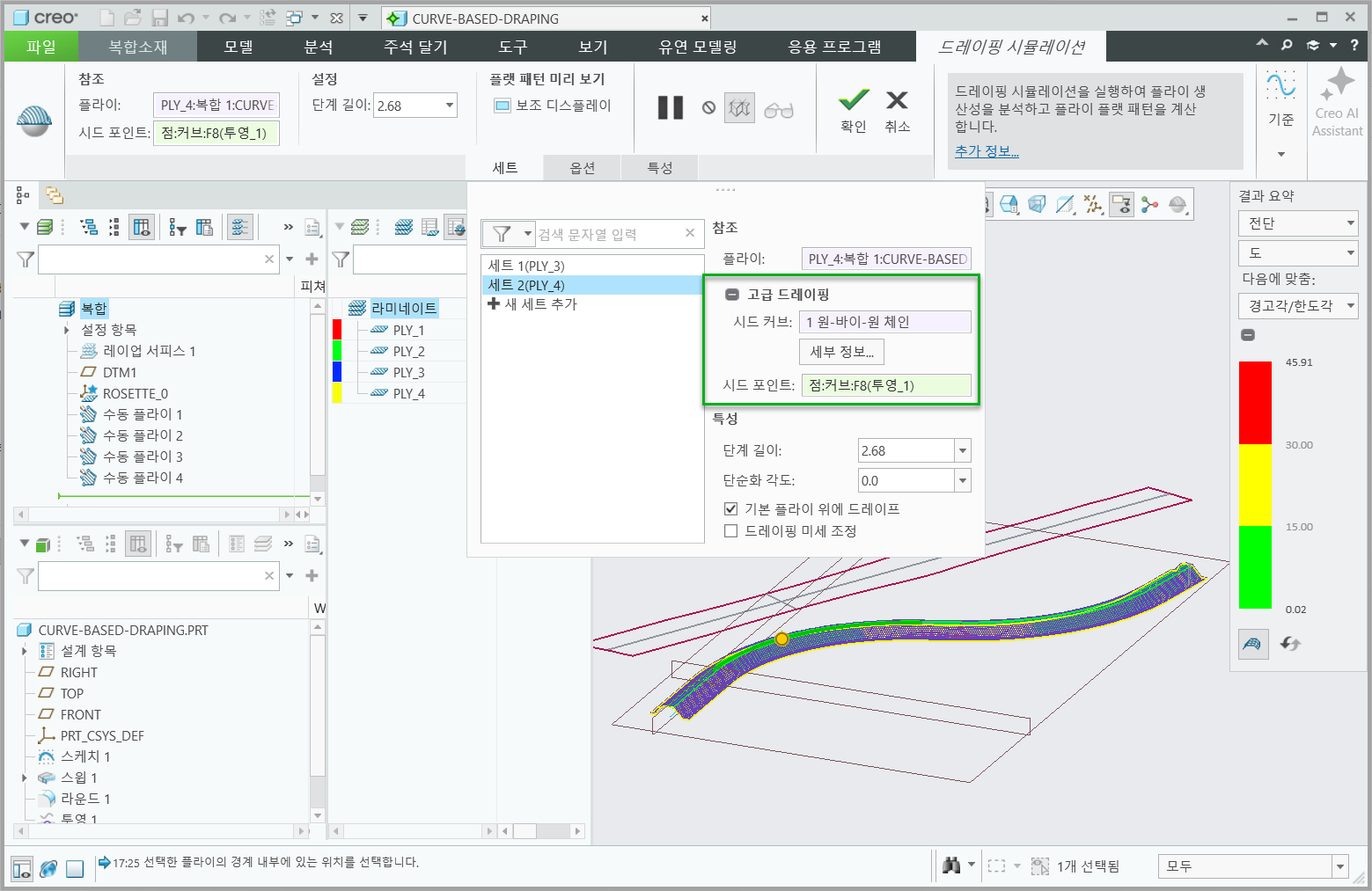Open the 단계 길이 dropdown in panel

click(963, 450)
